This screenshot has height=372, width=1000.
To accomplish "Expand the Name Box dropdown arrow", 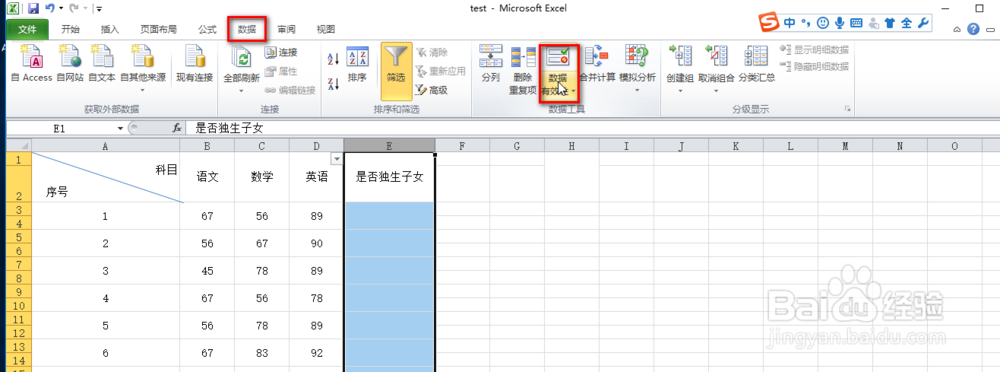I will [119, 128].
